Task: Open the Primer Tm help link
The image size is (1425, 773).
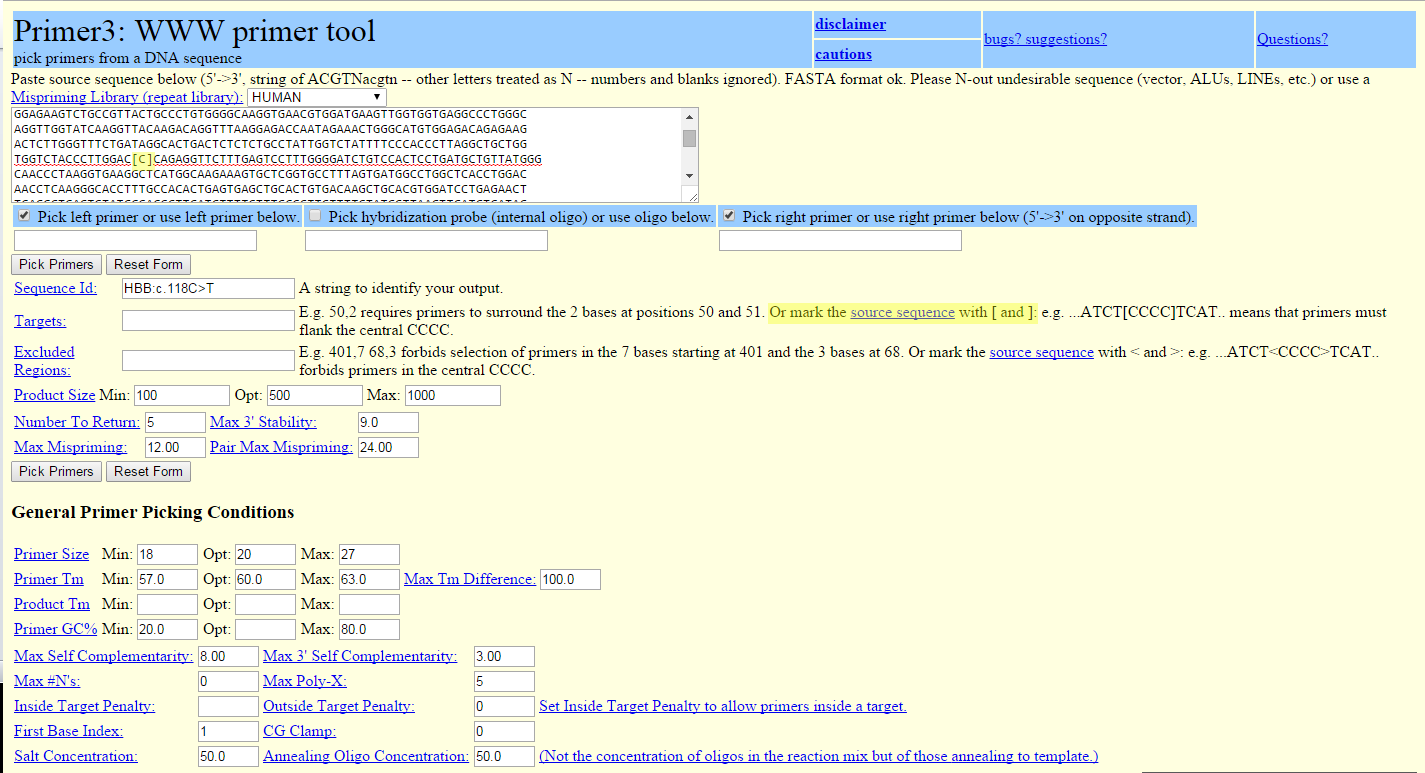Action: click(49, 579)
